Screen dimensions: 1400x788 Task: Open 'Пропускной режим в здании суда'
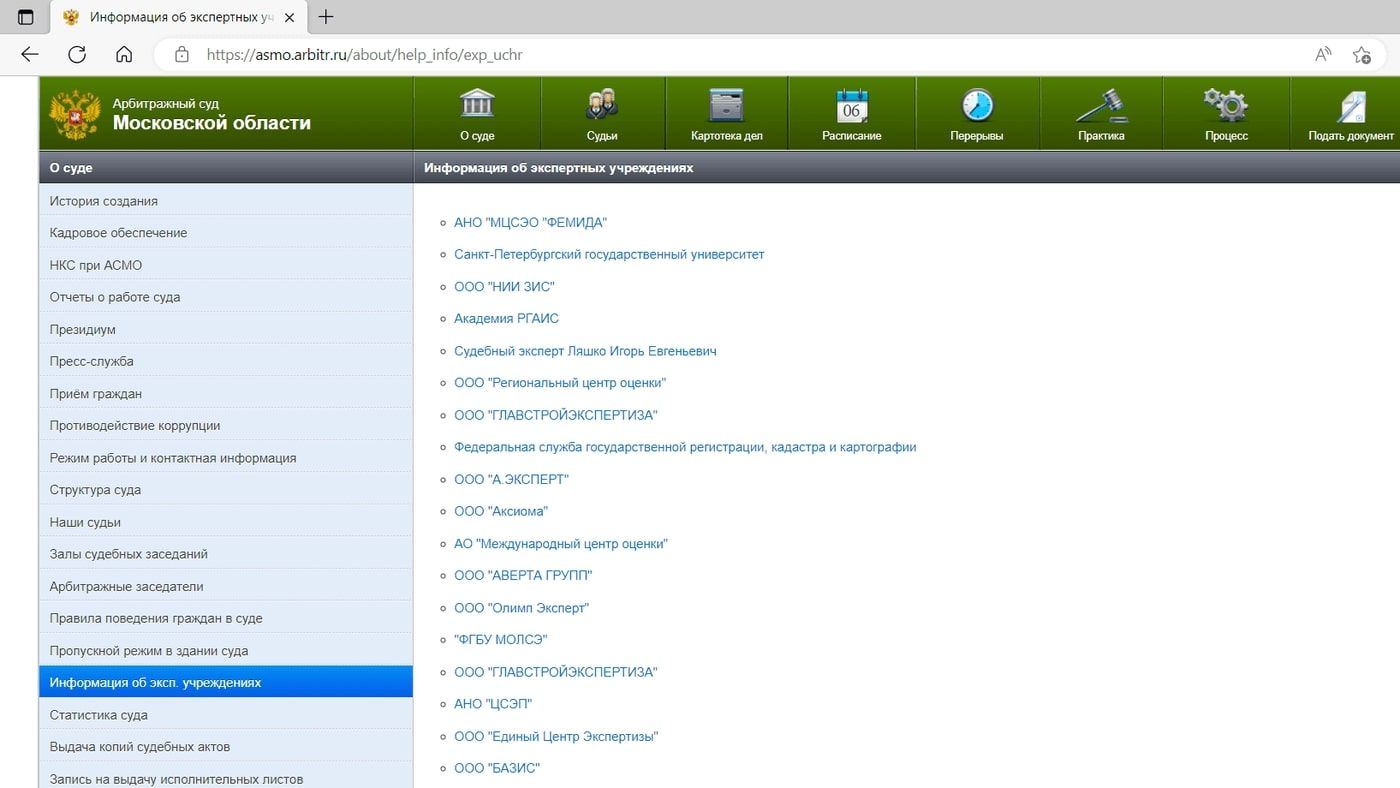[x=226, y=650]
